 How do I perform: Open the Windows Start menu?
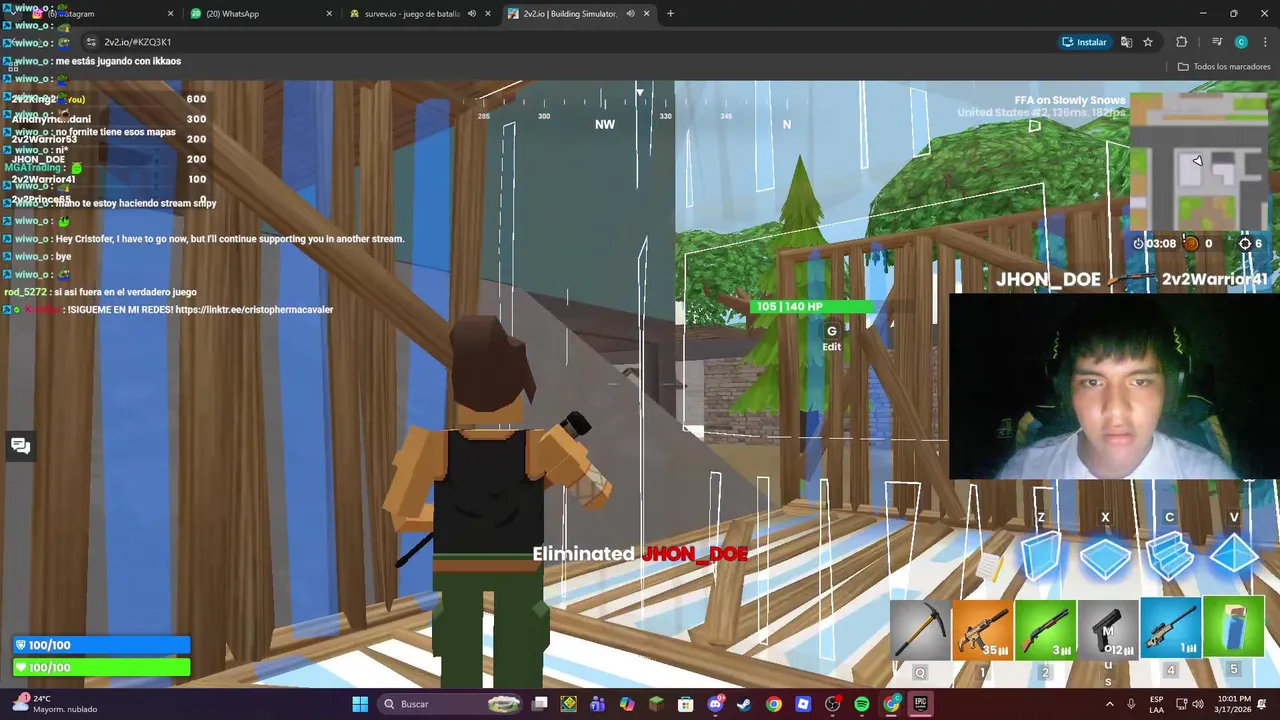[x=360, y=704]
